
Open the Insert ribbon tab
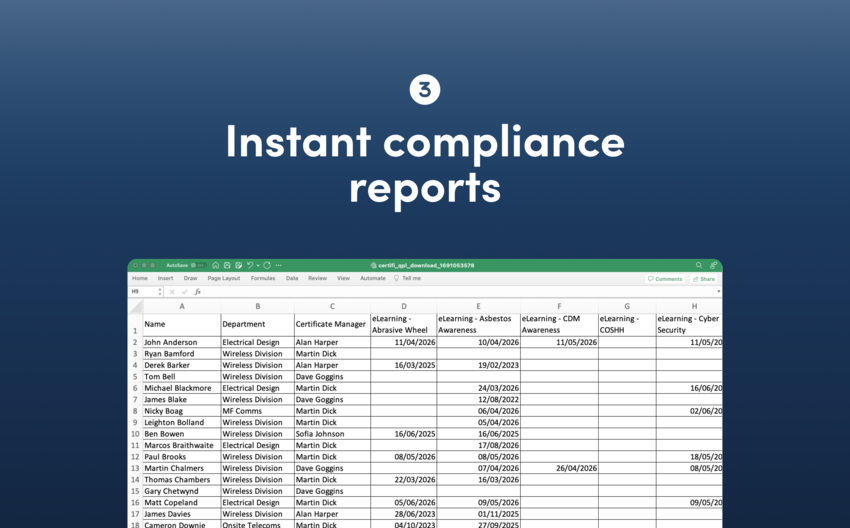pos(165,279)
